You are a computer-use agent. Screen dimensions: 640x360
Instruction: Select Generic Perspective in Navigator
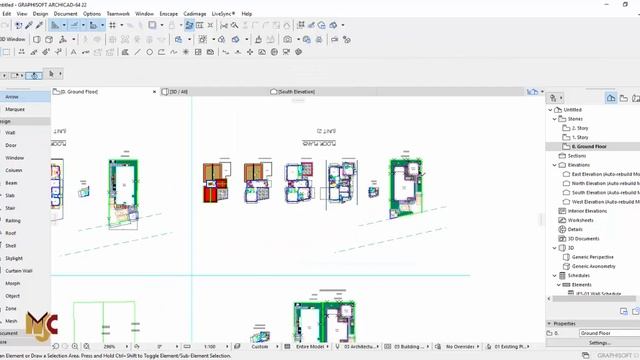593,257
